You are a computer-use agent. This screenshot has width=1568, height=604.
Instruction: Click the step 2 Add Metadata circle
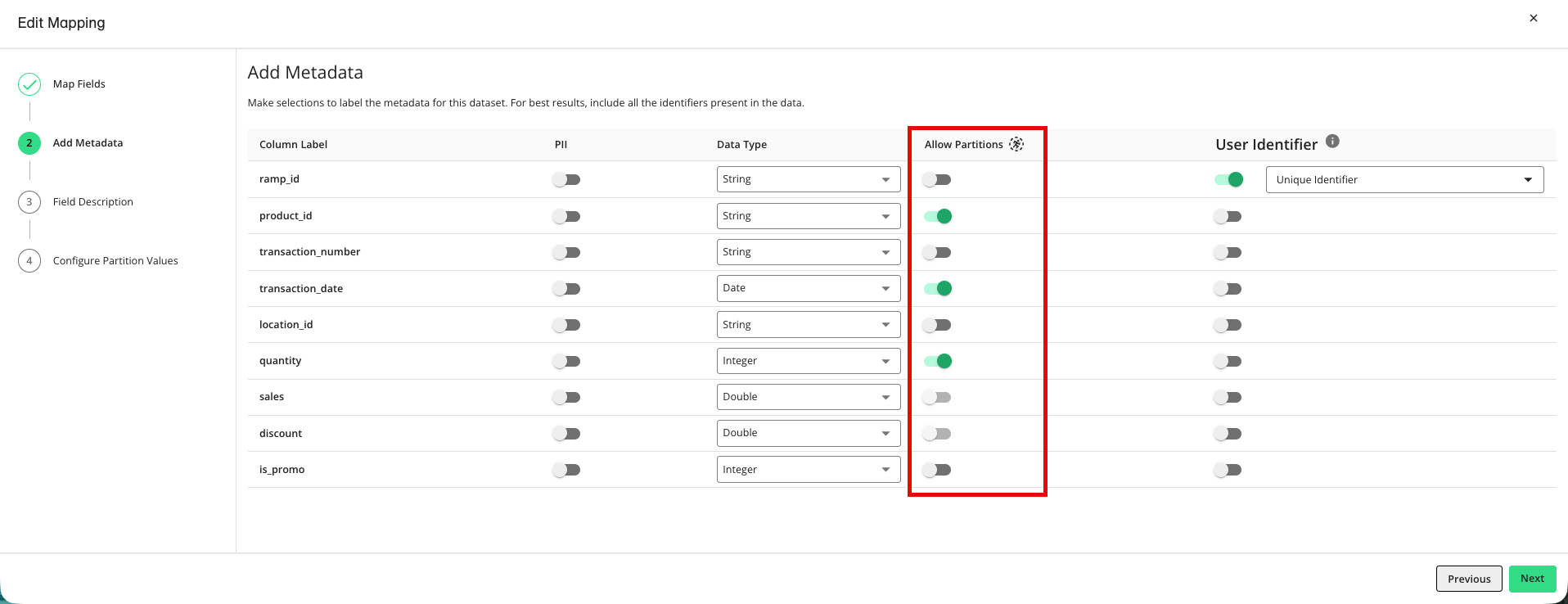(x=29, y=143)
